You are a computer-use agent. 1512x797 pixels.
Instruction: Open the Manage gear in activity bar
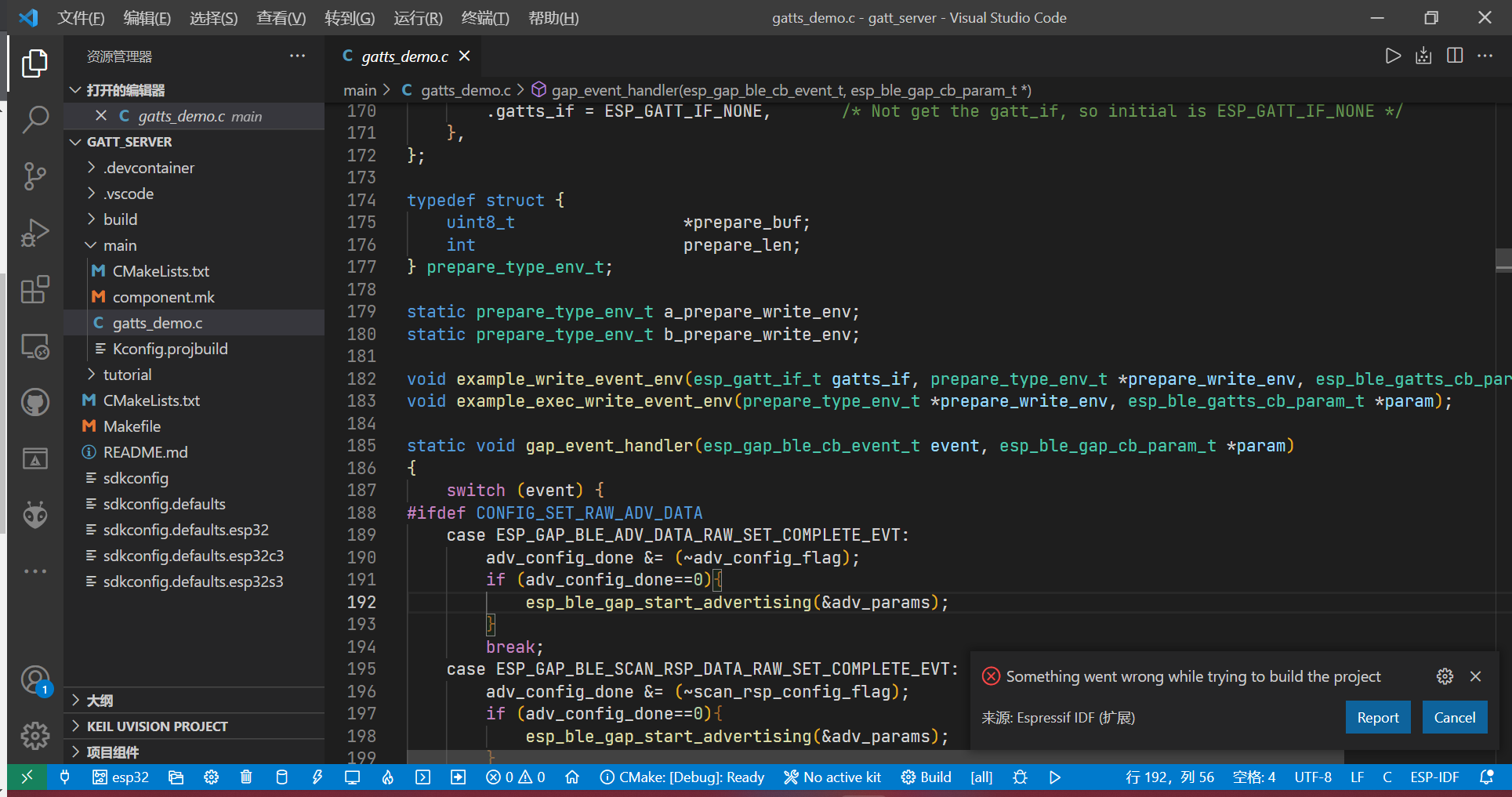click(34, 736)
